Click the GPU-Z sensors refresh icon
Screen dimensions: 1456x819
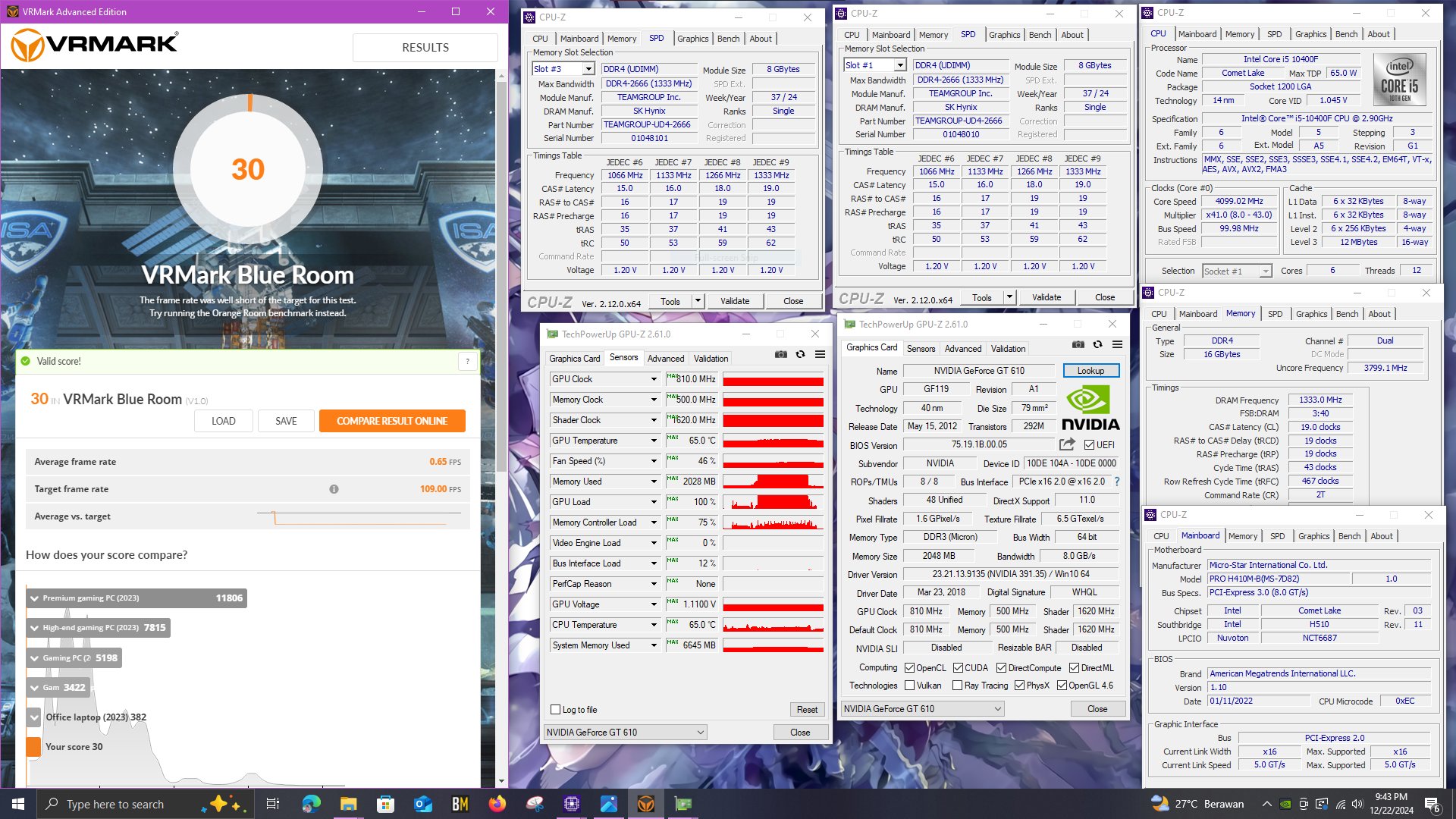(800, 354)
